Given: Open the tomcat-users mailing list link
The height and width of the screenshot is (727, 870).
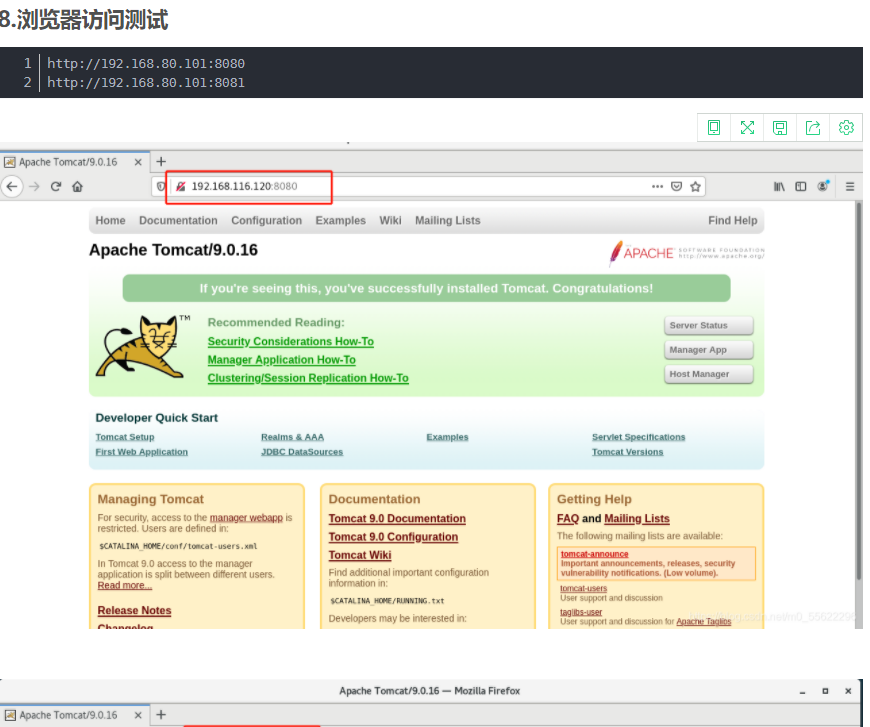Looking at the screenshot, I should click(583, 588).
